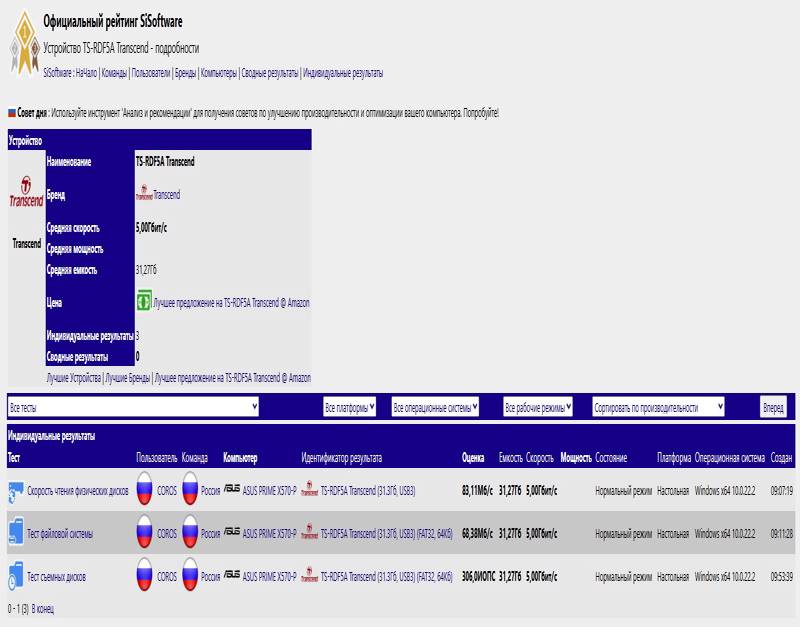Open 'Сводные результаты' in the top navigation

click(269, 73)
